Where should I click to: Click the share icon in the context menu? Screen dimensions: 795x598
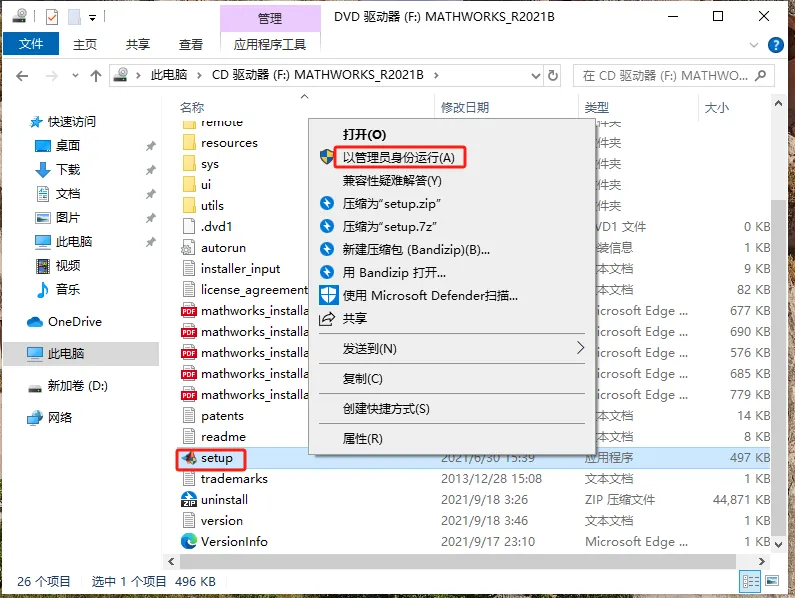(327, 319)
